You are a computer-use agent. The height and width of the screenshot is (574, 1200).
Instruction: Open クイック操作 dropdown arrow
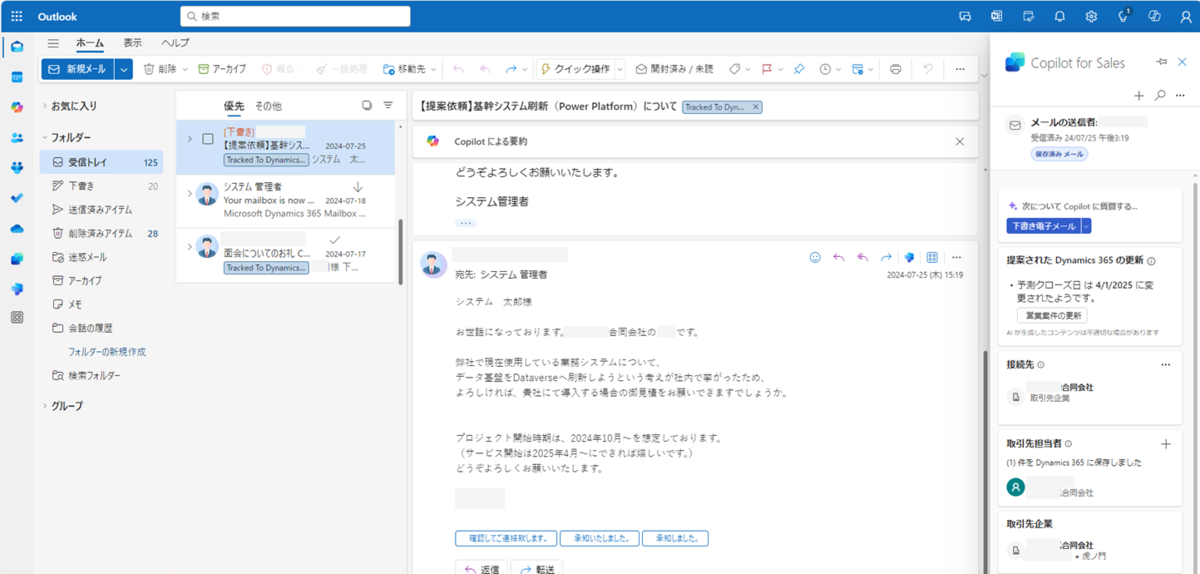(619, 69)
